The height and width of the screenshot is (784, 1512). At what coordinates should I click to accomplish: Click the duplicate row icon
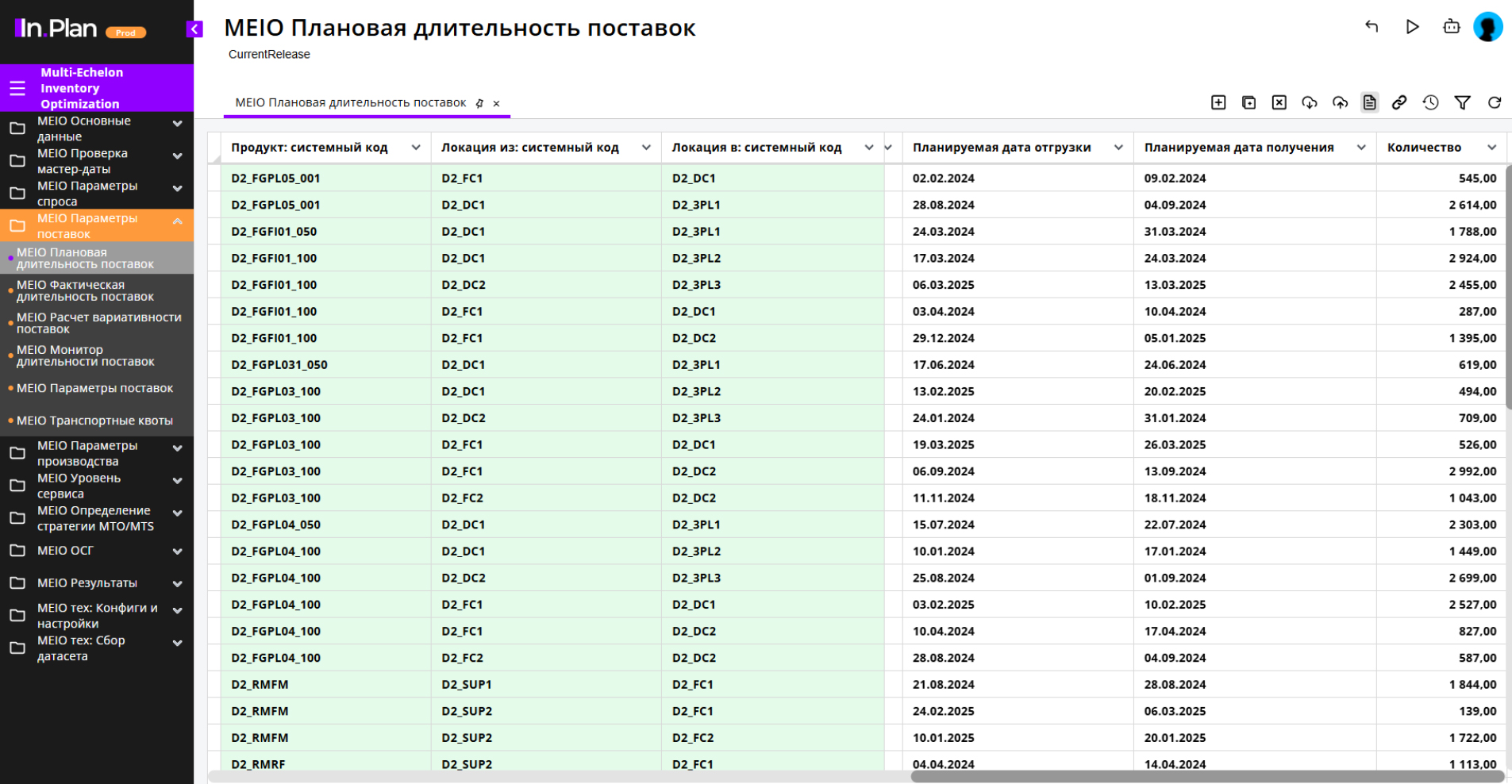1248,102
